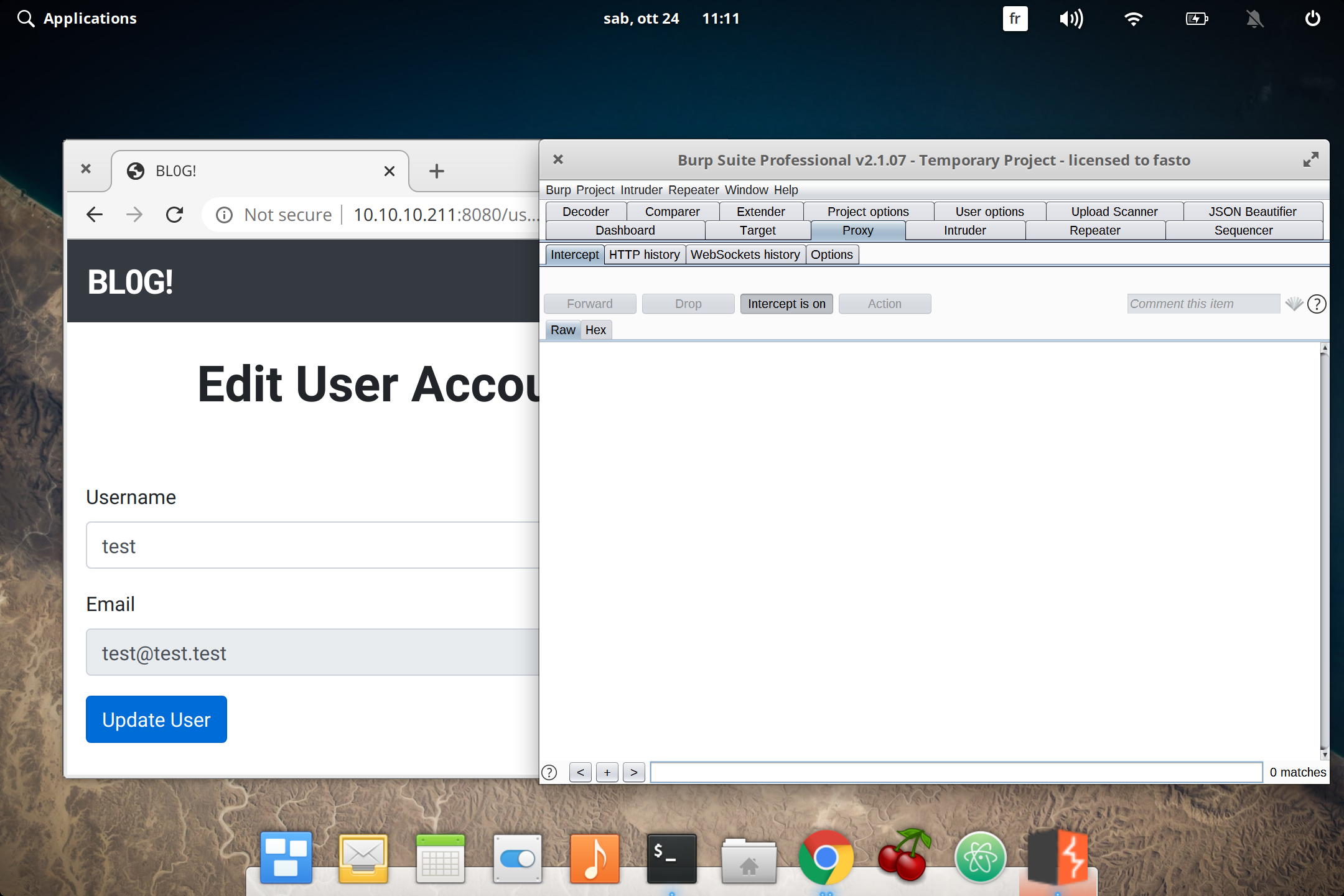Open the Music app from the dock
This screenshot has height=896, width=1344.
tap(594, 857)
